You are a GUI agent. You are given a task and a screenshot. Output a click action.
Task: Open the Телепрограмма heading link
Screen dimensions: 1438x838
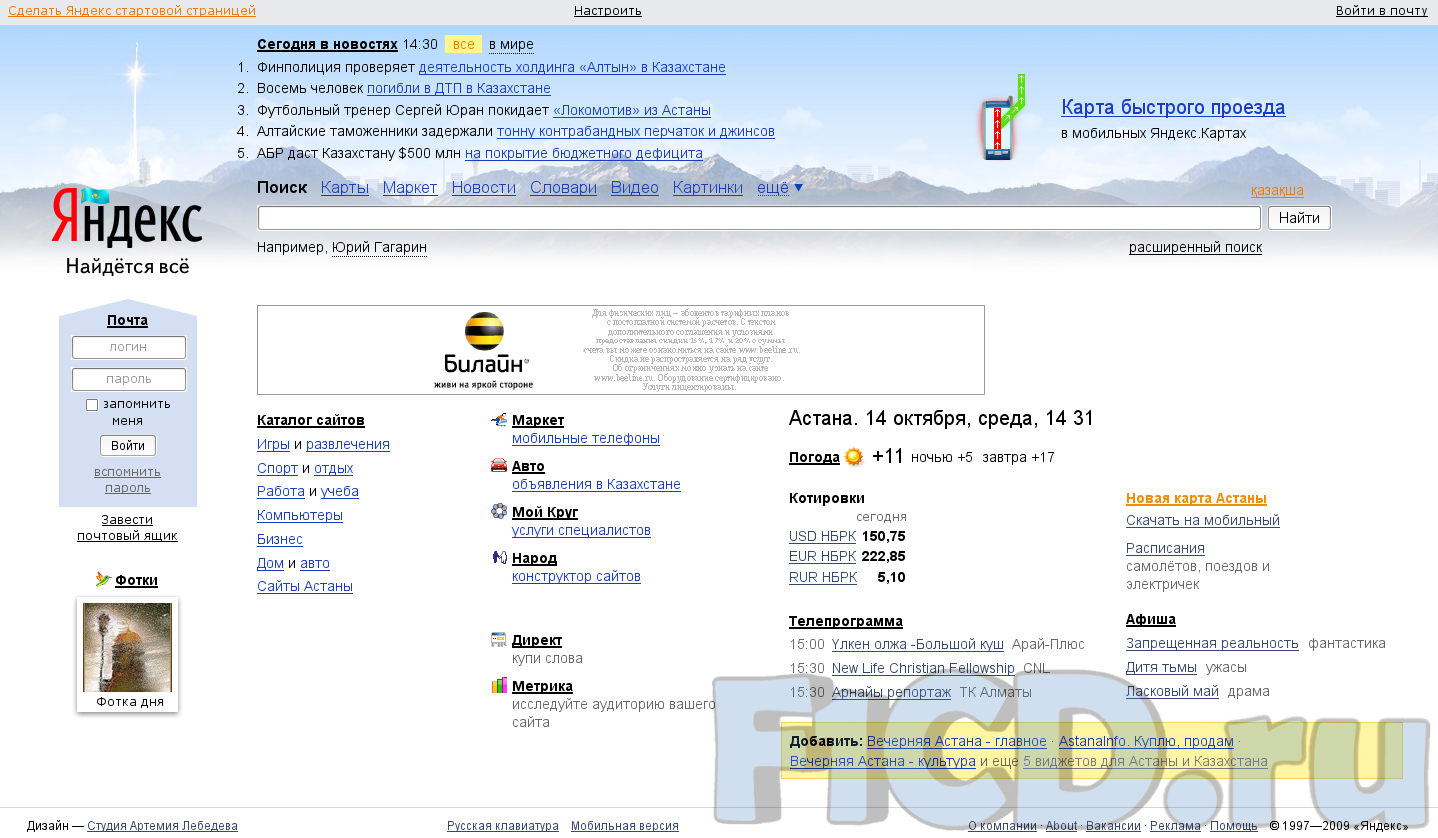(846, 622)
